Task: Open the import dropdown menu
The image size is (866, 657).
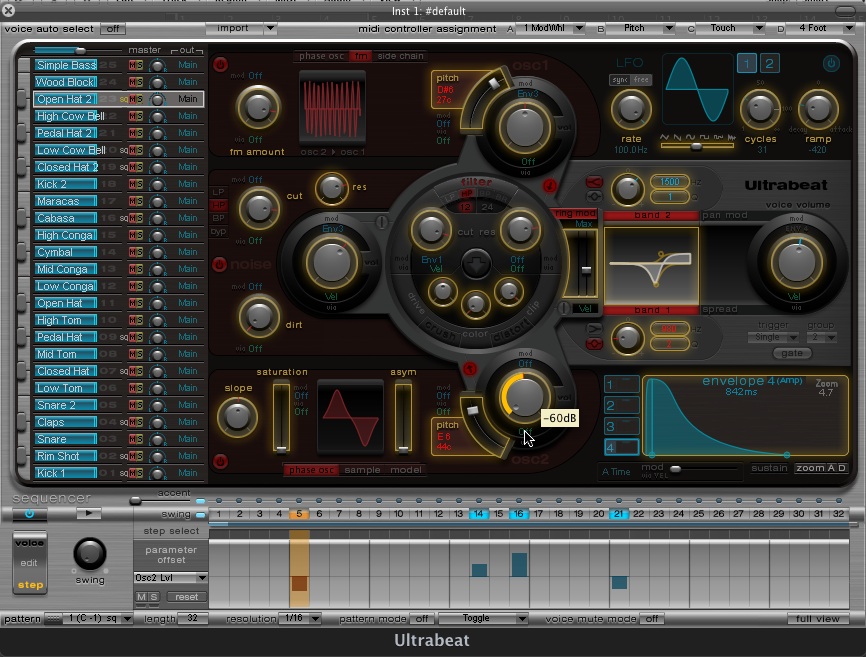Action: click(241, 28)
